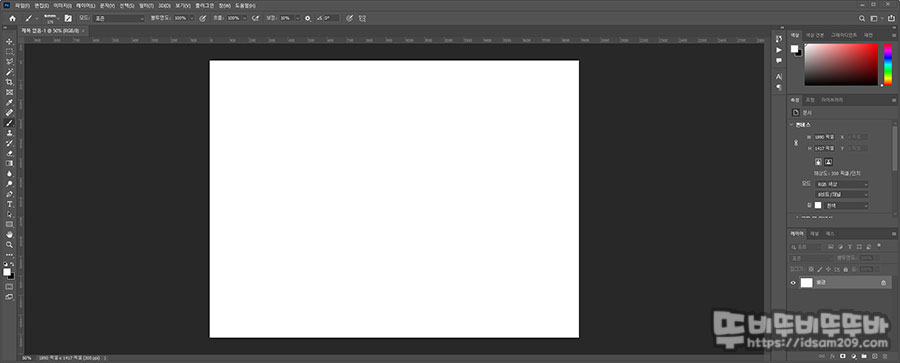Select the Move tool

click(9, 41)
